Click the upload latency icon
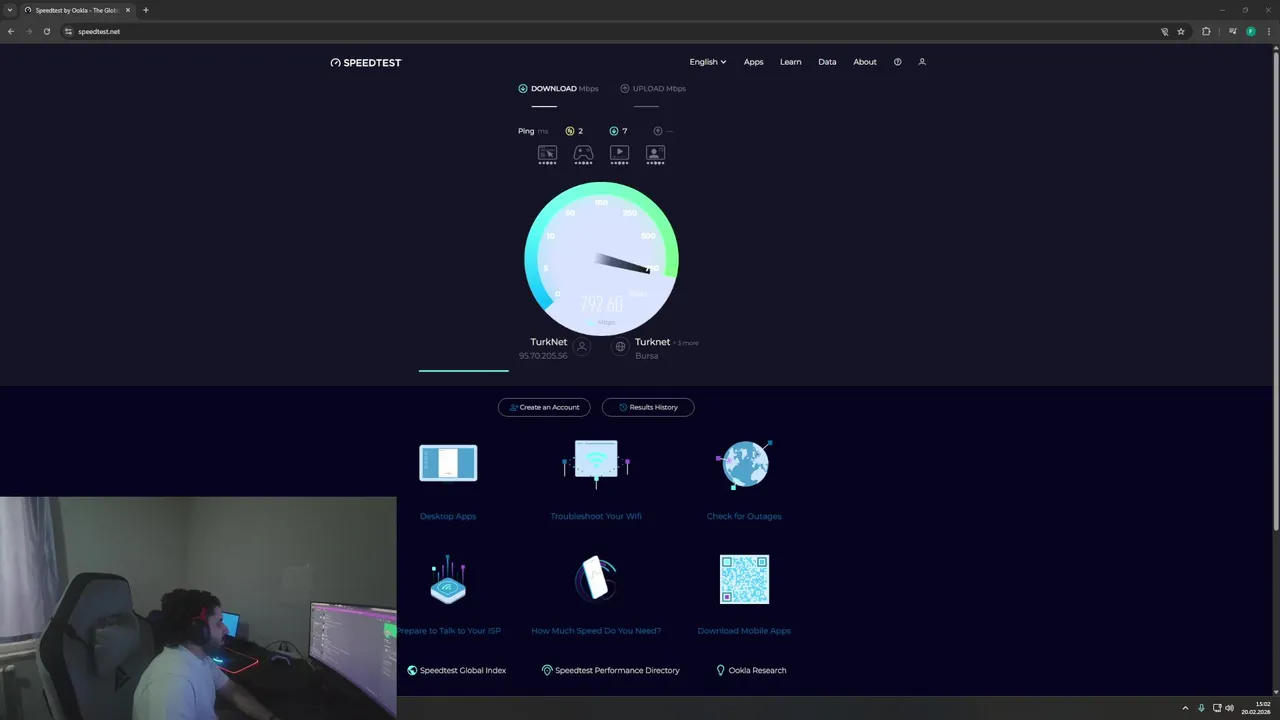 [x=658, y=131]
